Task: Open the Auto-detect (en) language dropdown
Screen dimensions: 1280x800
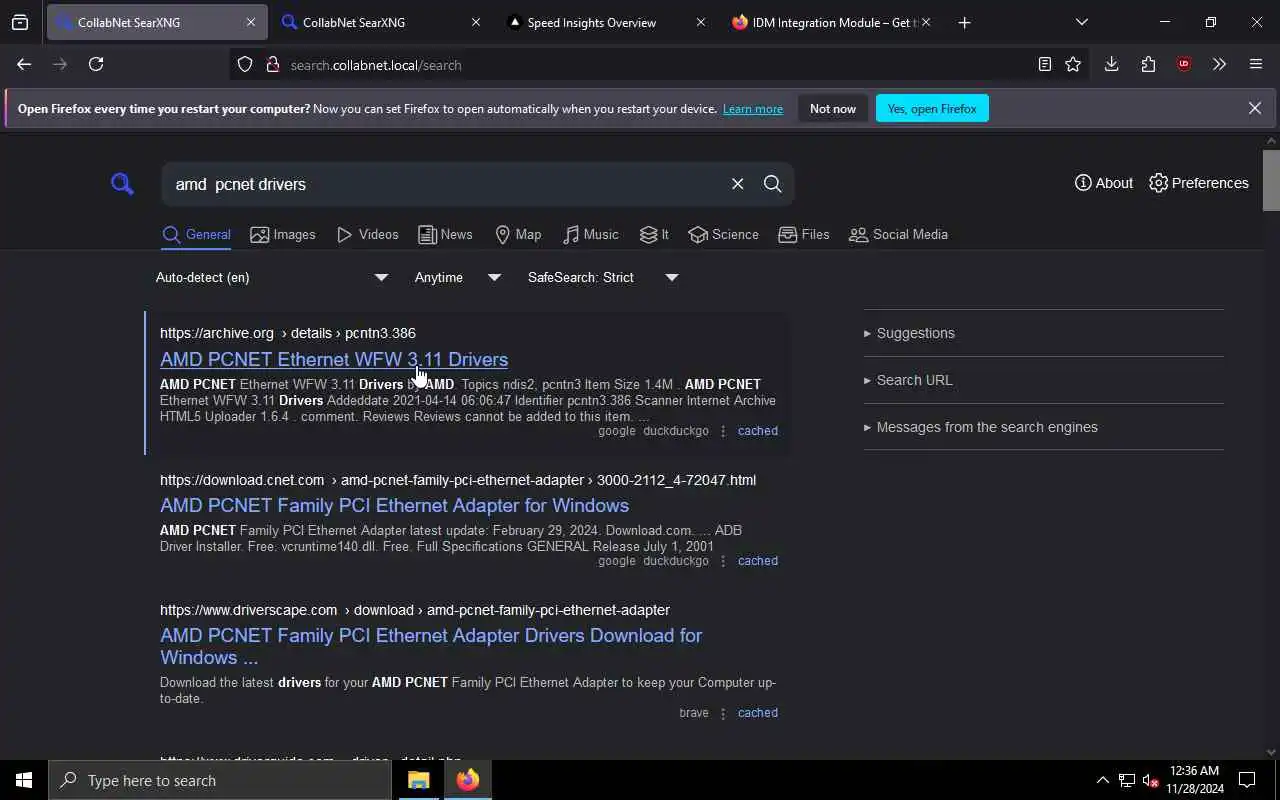Action: (x=271, y=278)
